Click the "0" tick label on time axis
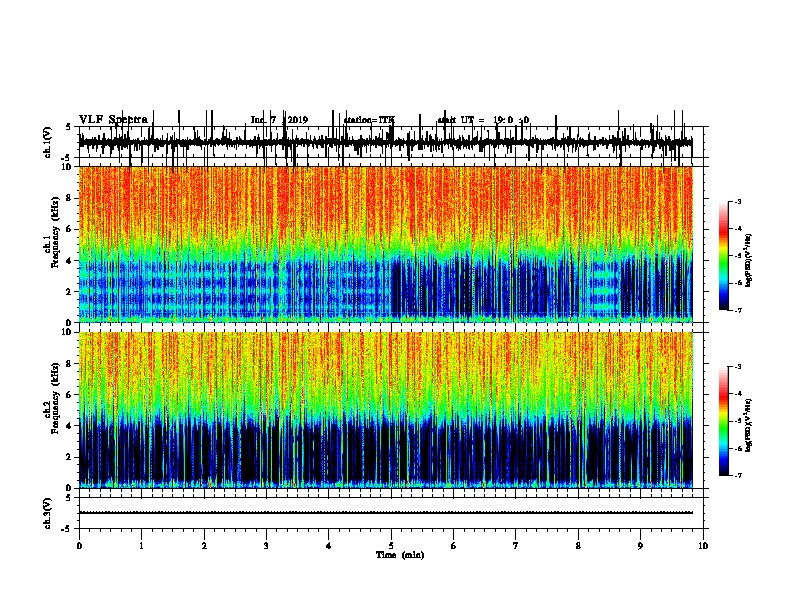This screenshot has height=612, width=792. click(x=79, y=546)
